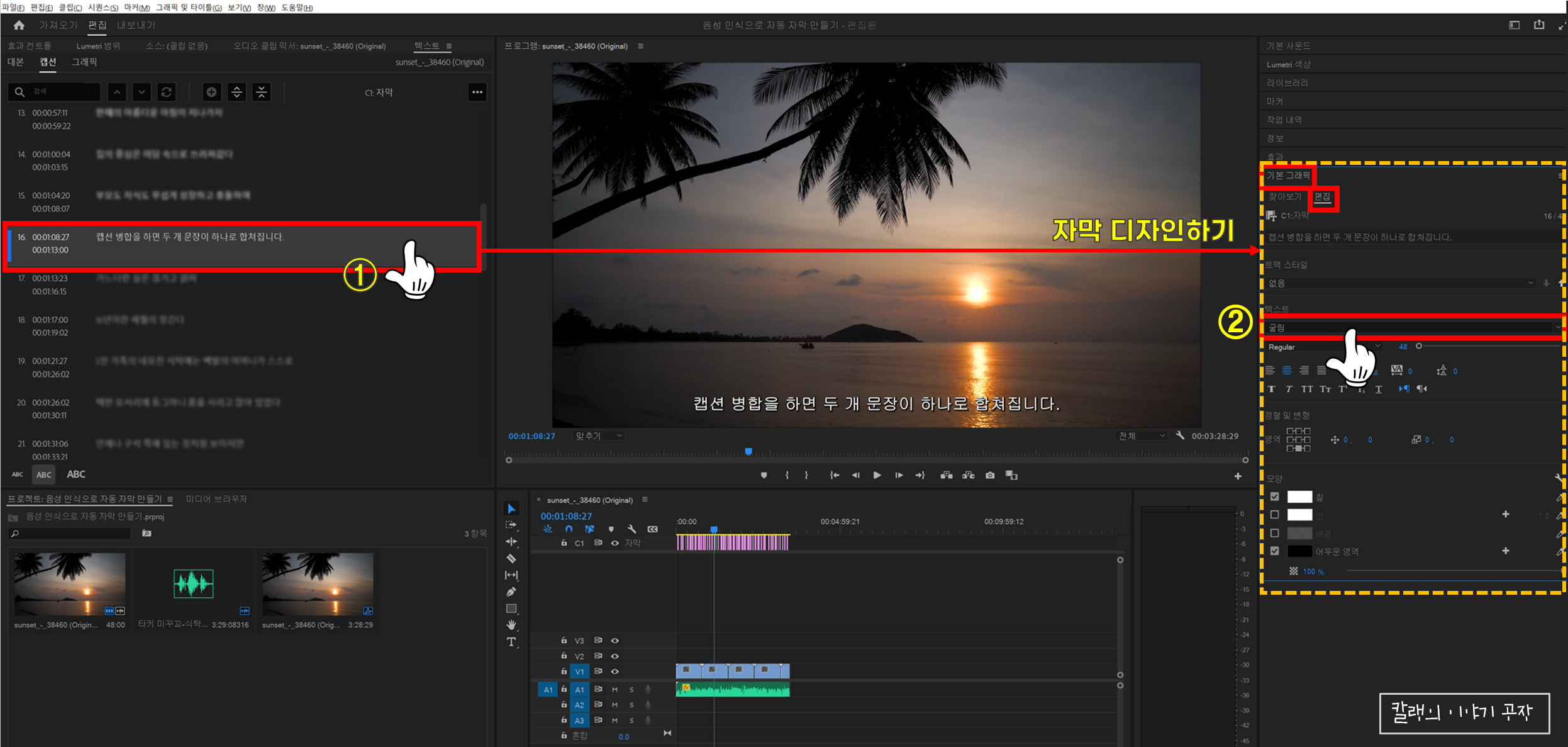Click the Fill color swatch
This screenshot has width=1568, height=747.
click(x=1299, y=497)
